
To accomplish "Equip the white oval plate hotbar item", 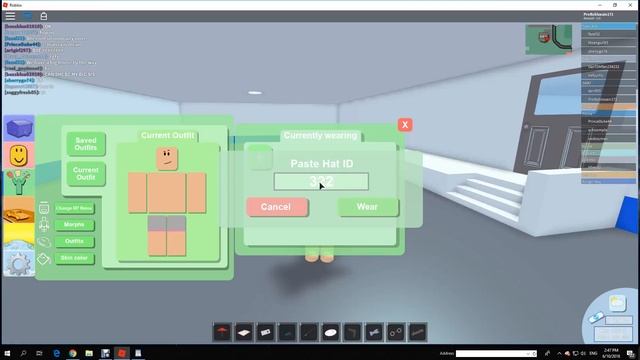I will point(331,332).
